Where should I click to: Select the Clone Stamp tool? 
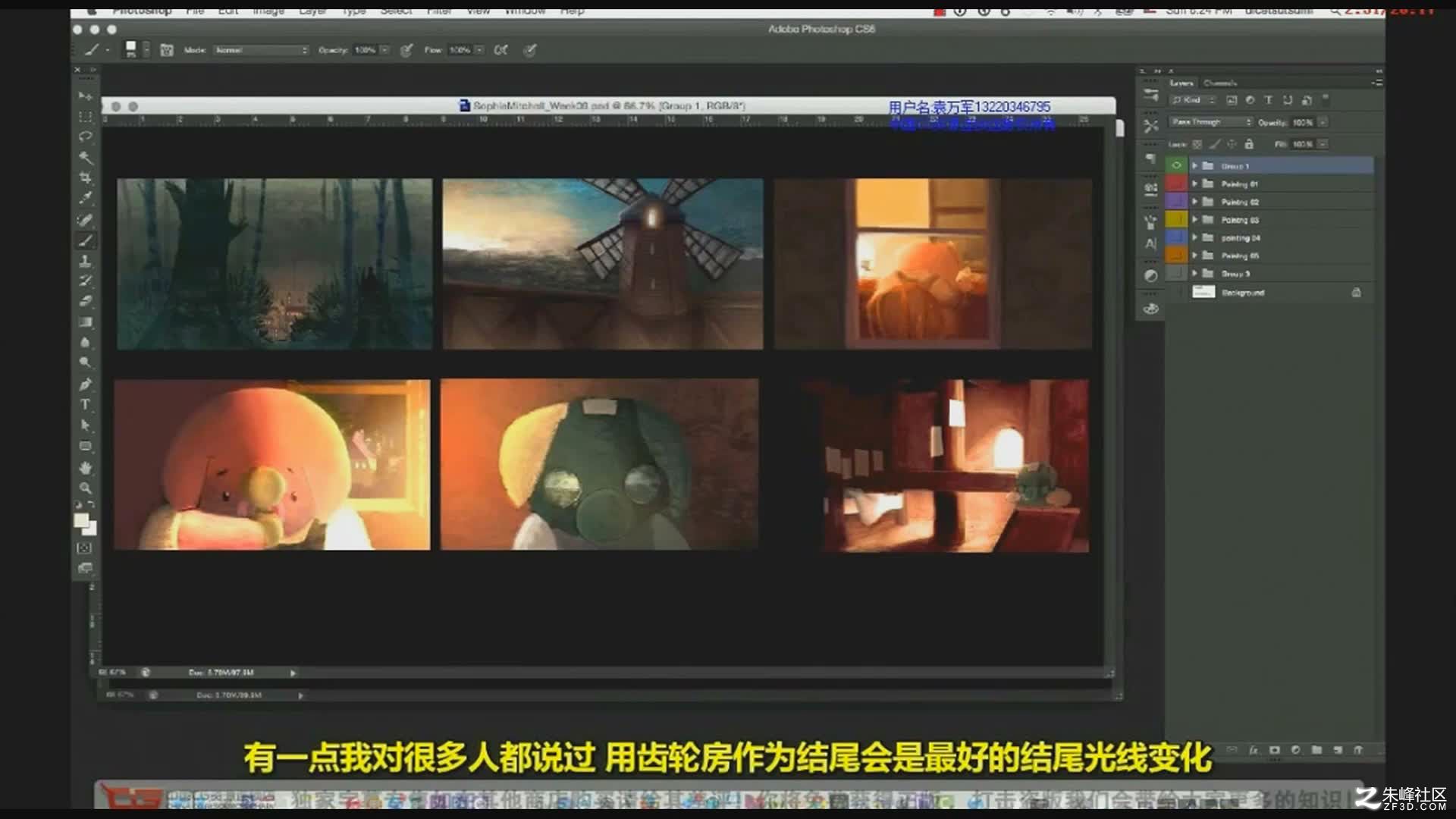(x=85, y=261)
